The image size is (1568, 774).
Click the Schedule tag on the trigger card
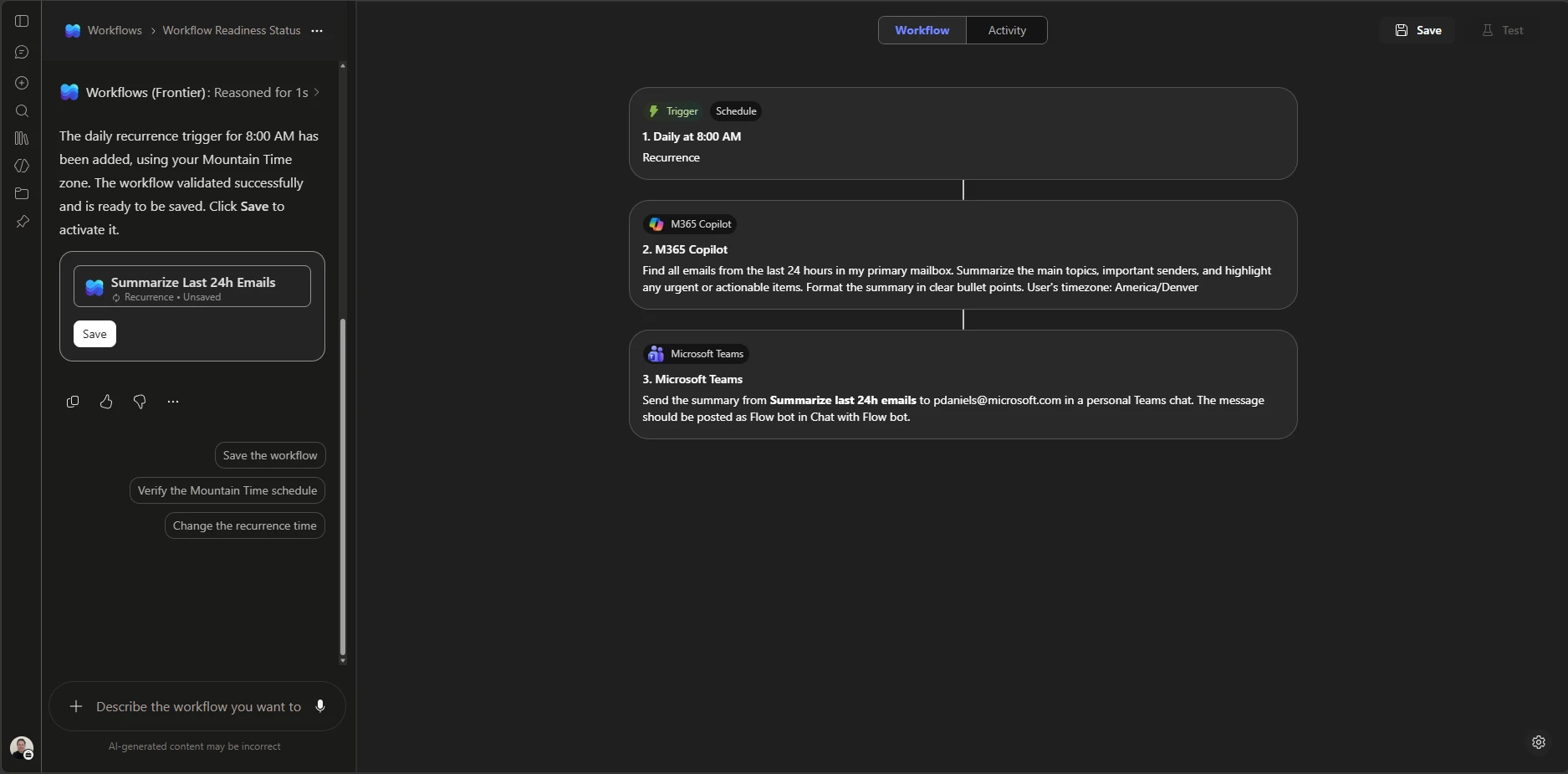736,111
